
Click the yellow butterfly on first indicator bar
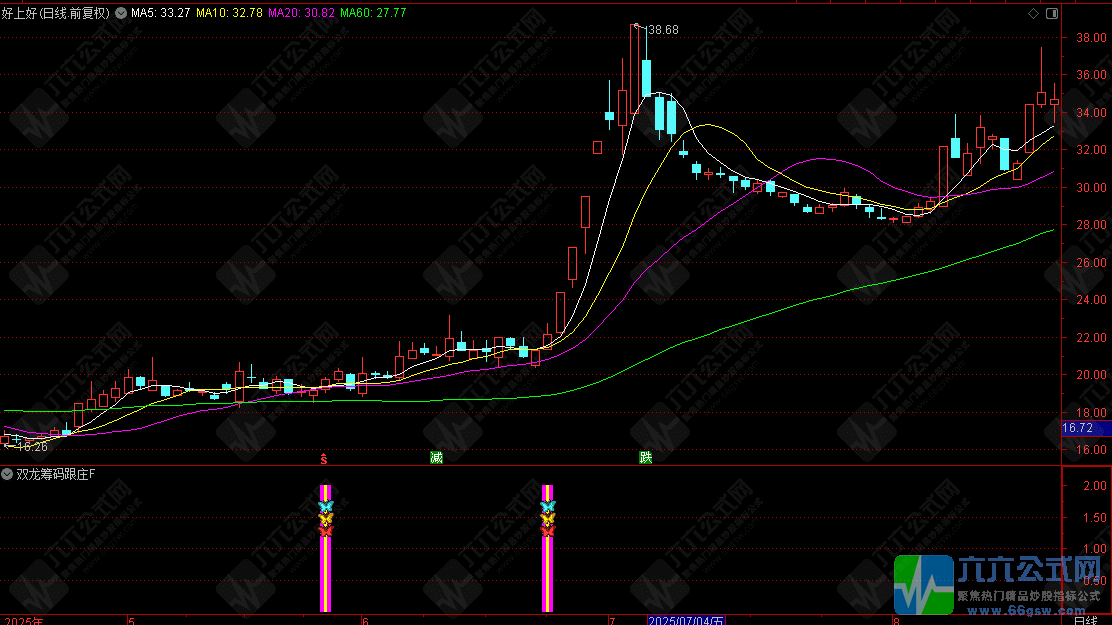[326, 519]
